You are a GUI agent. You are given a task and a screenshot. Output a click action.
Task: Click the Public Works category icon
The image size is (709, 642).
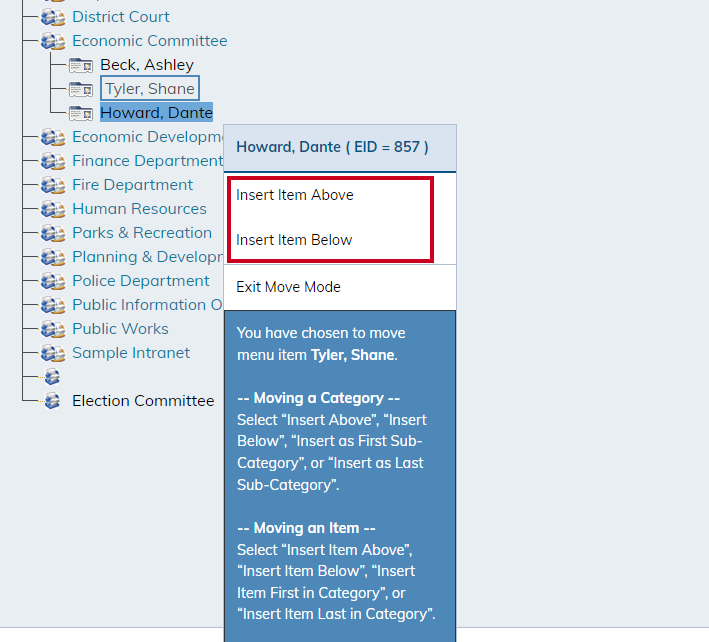(53, 329)
